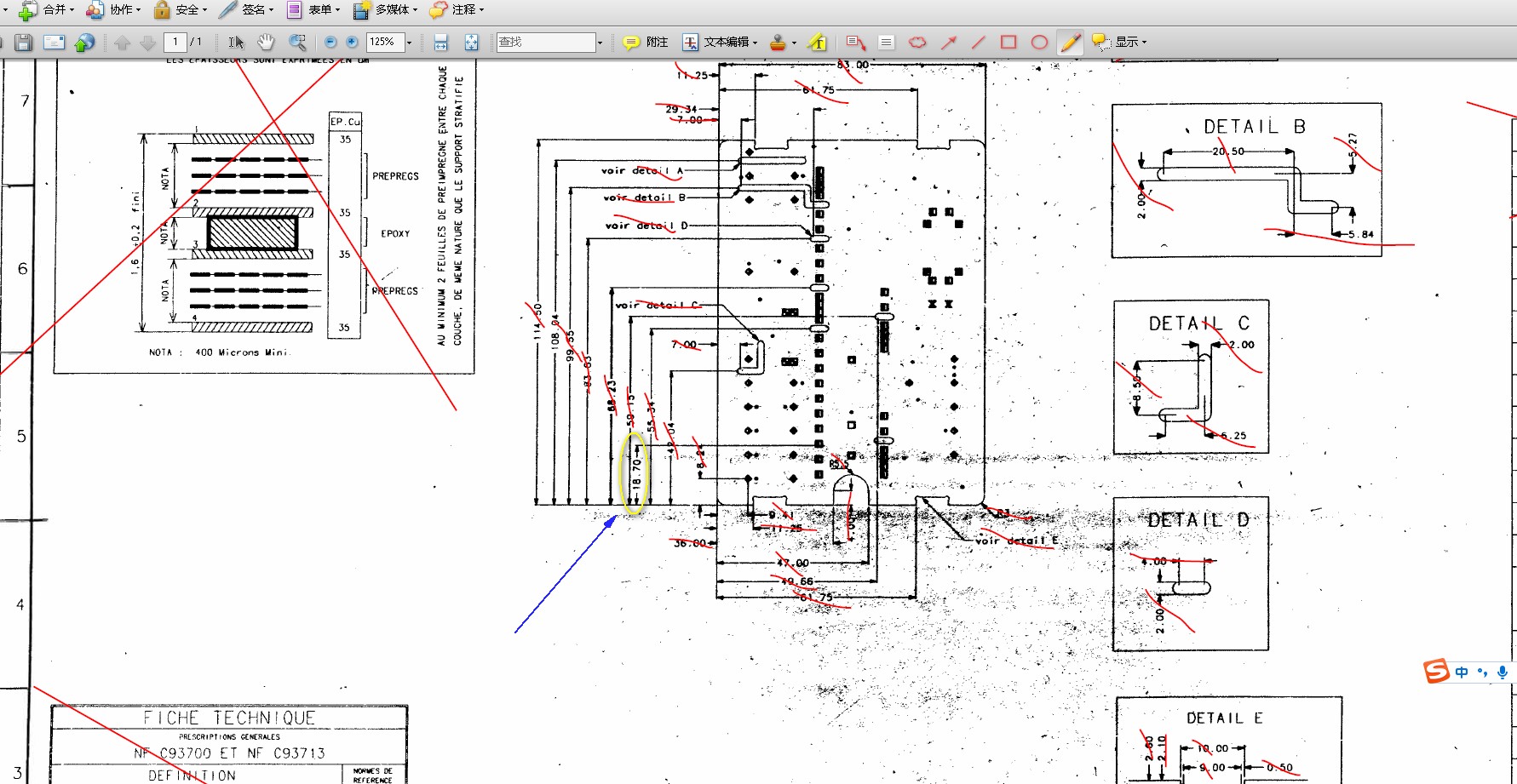Click the 合并 combine files icon

[x=28, y=9]
